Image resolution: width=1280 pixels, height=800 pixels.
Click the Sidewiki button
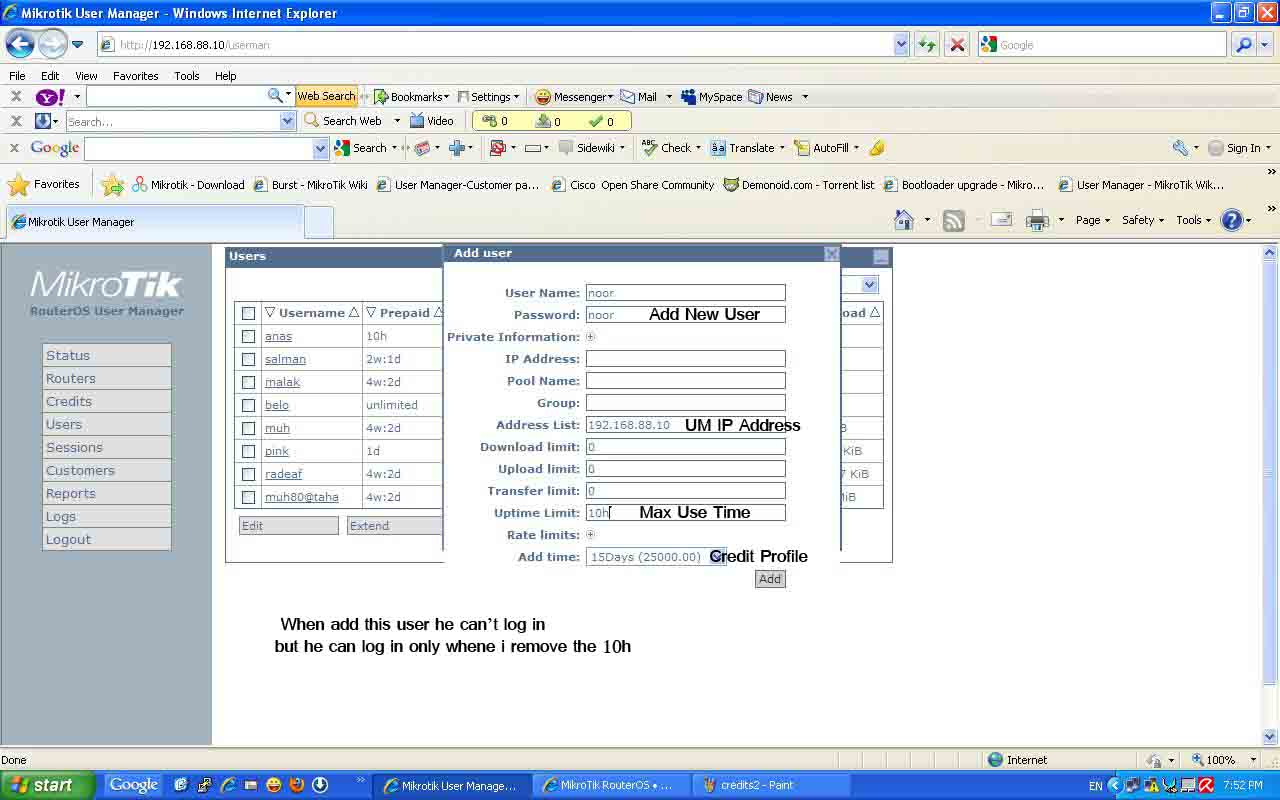click(587, 148)
